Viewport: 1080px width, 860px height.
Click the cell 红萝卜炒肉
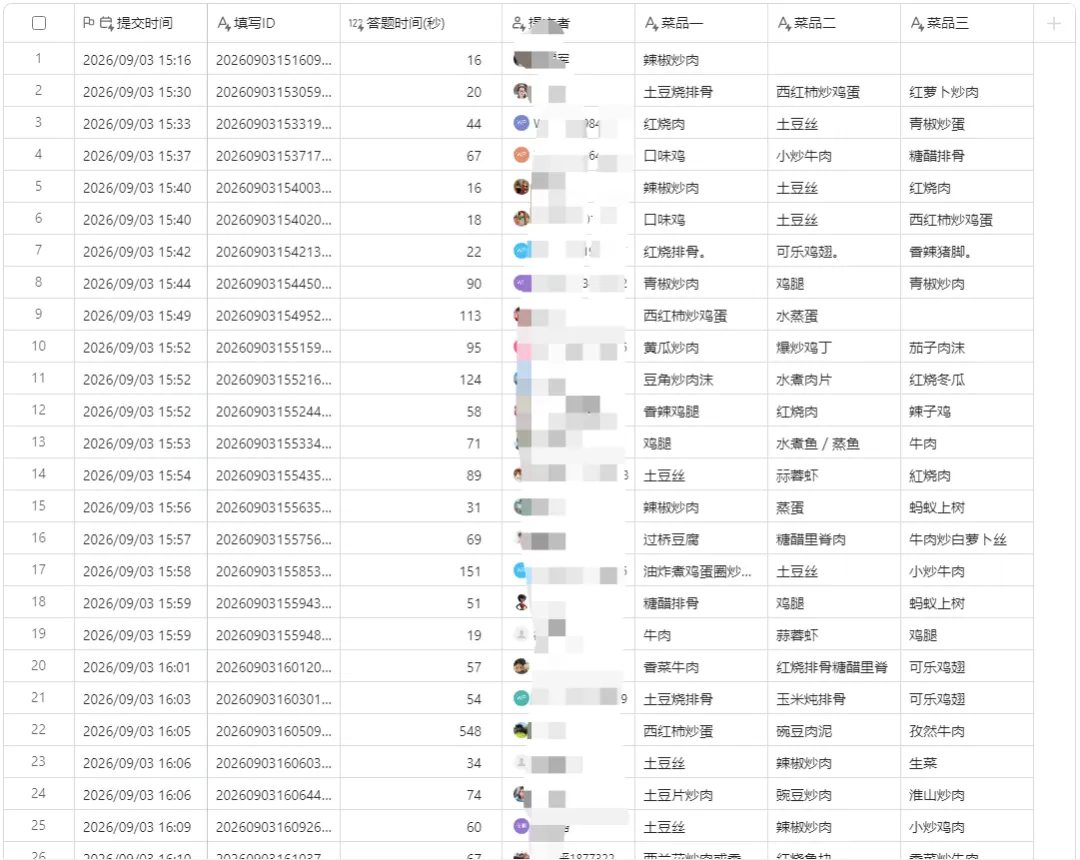[967, 92]
